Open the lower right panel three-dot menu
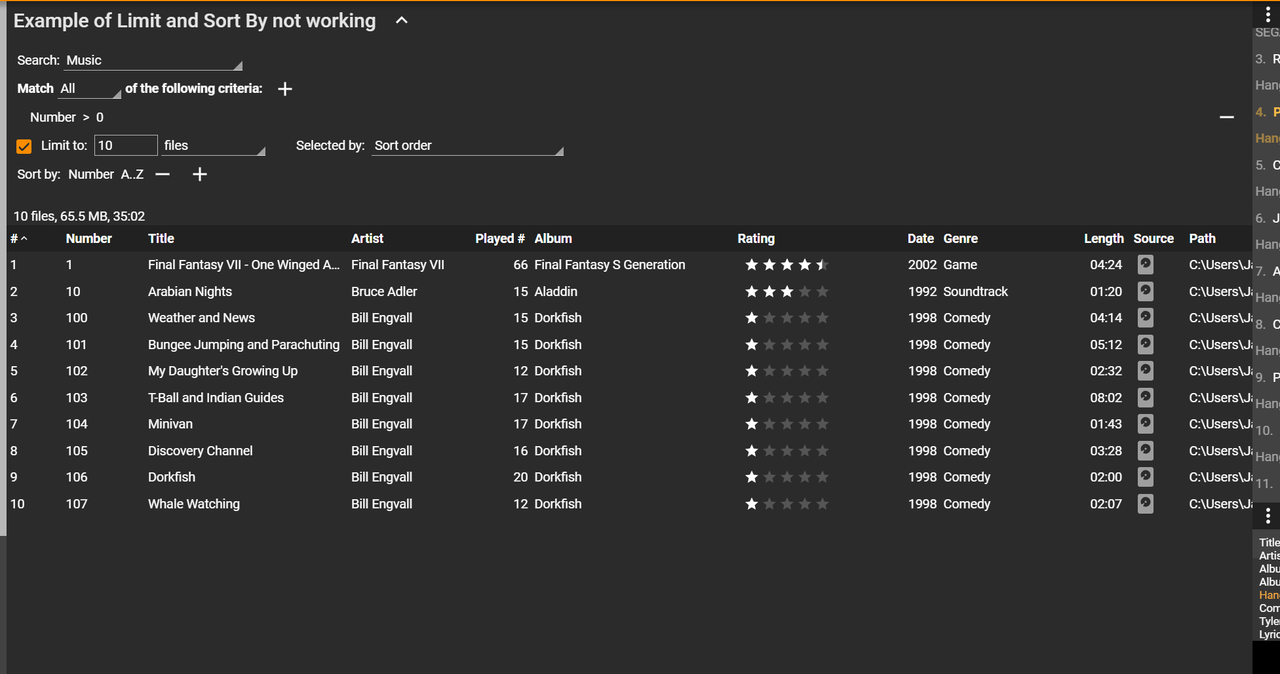The height and width of the screenshot is (674, 1280). [1268, 516]
